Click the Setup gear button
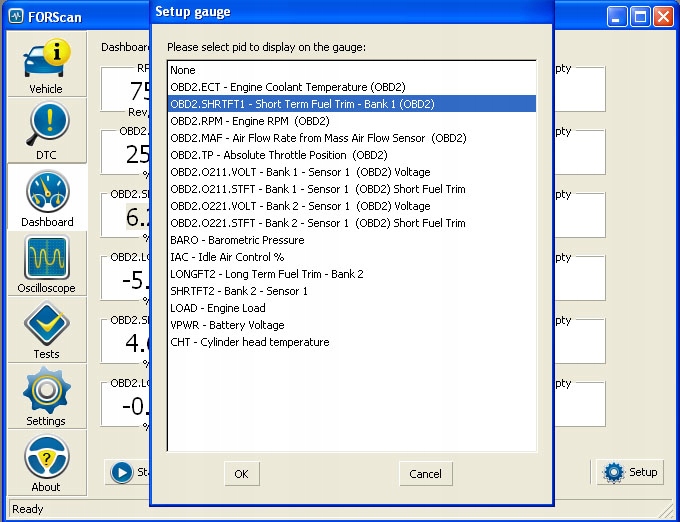The height and width of the screenshot is (522, 680). (630, 472)
